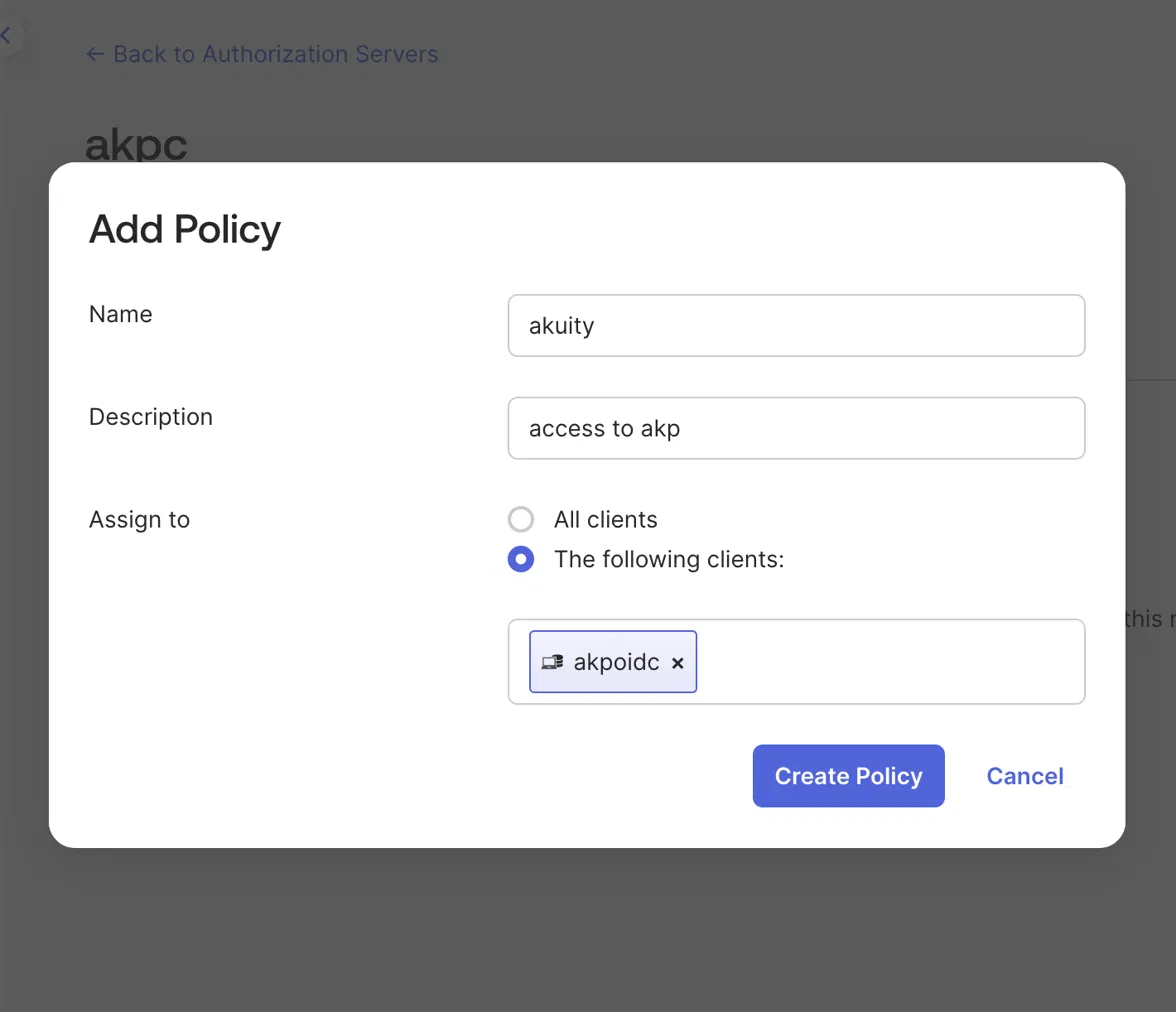This screenshot has height=1012, width=1176.
Task: Click the Create Policy button
Action: (848, 776)
